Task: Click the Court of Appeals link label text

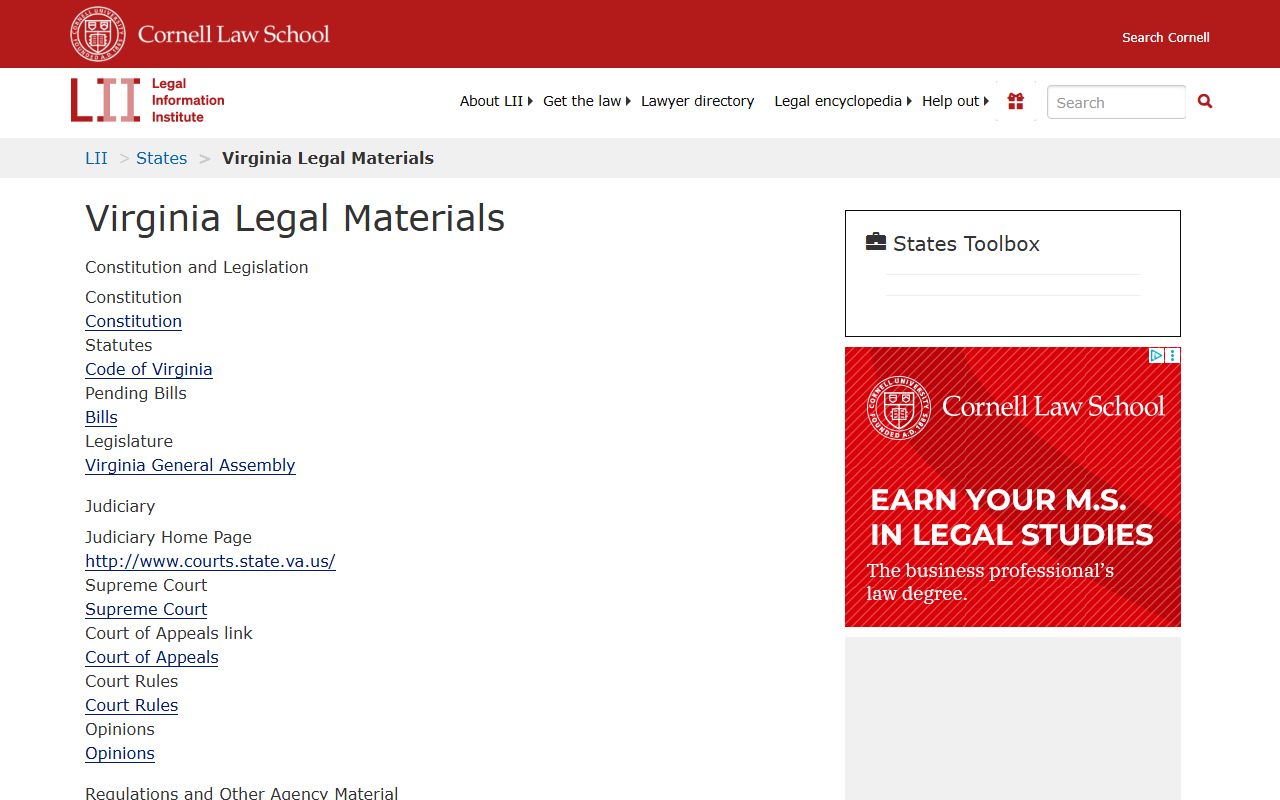Action: pos(169,633)
